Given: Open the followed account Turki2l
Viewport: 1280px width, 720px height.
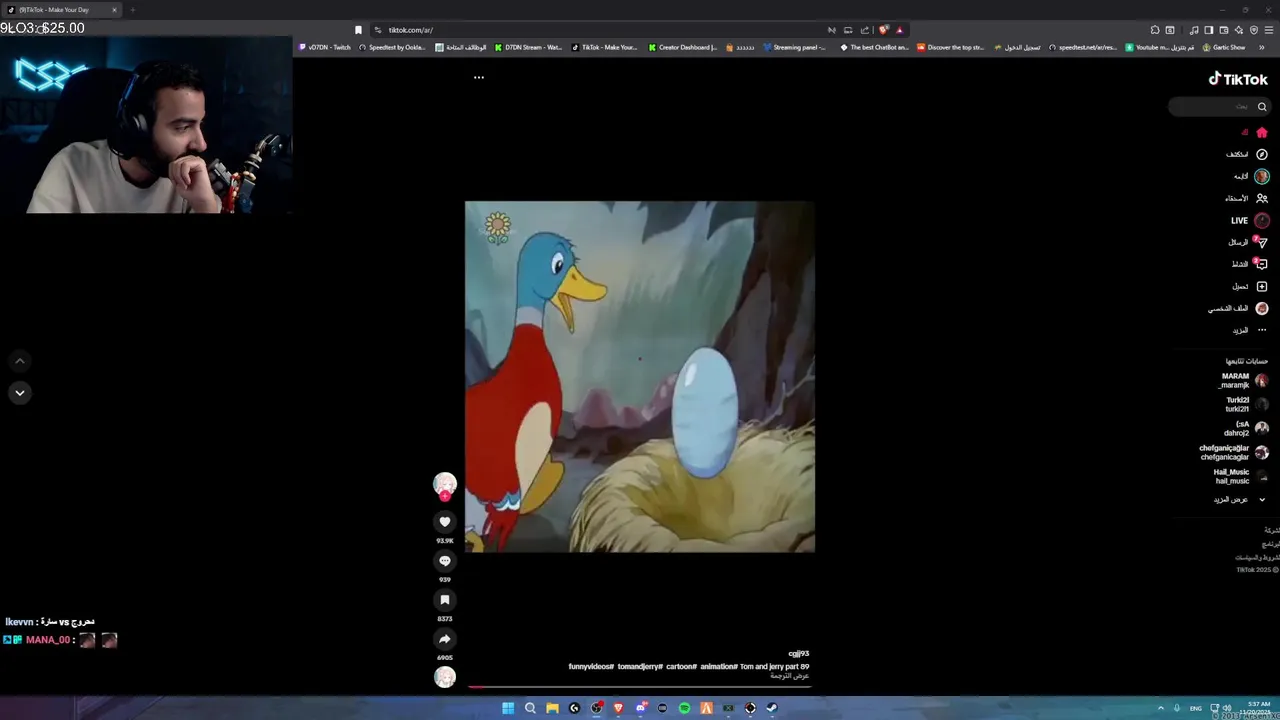Looking at the screenshot, I should coord(1247,404).
